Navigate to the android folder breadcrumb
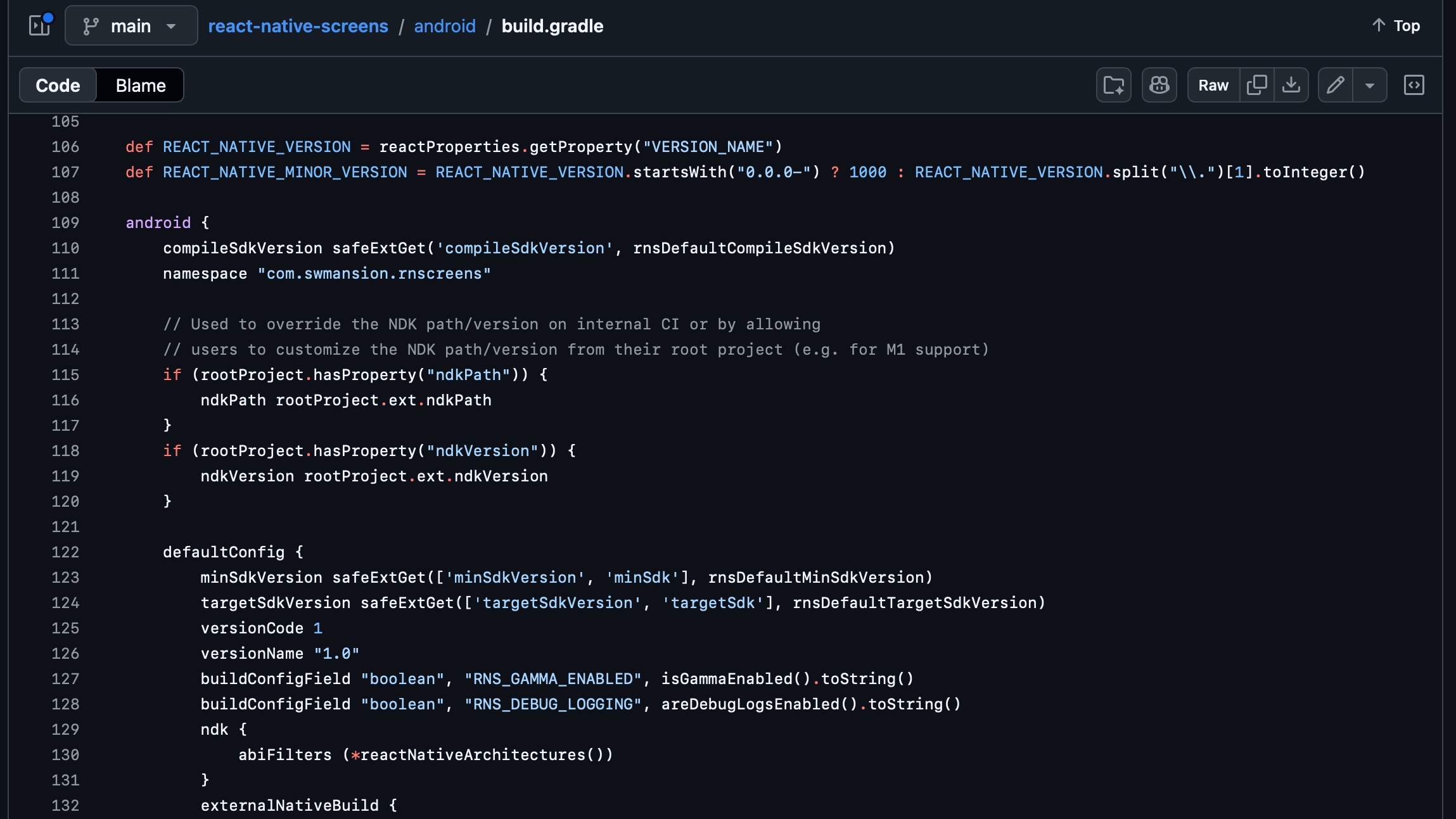This screenshot has height=819, width=1456. tap(445, 26)
